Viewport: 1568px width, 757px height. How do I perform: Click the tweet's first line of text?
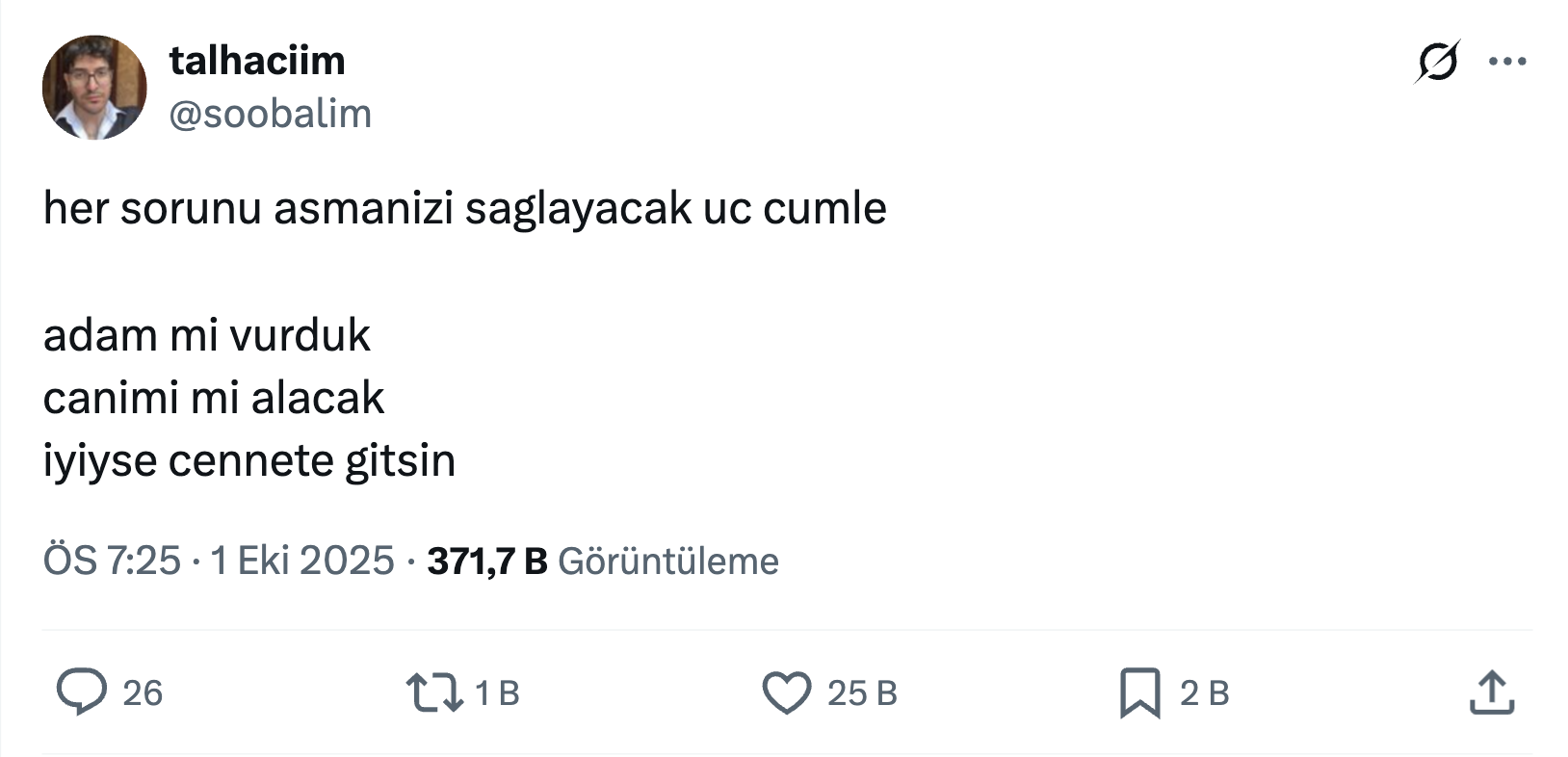(464, 208)
